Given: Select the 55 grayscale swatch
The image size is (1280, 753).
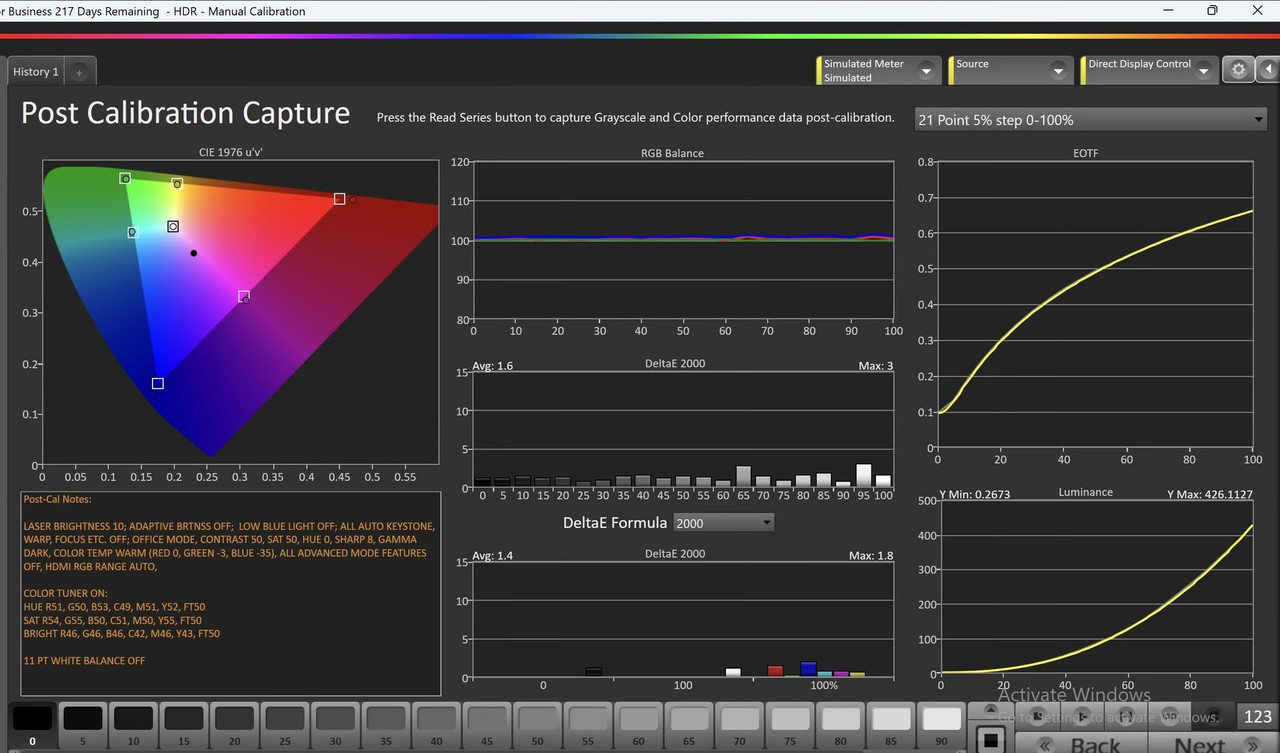Looking at the screenshot, I should [588, 724].
